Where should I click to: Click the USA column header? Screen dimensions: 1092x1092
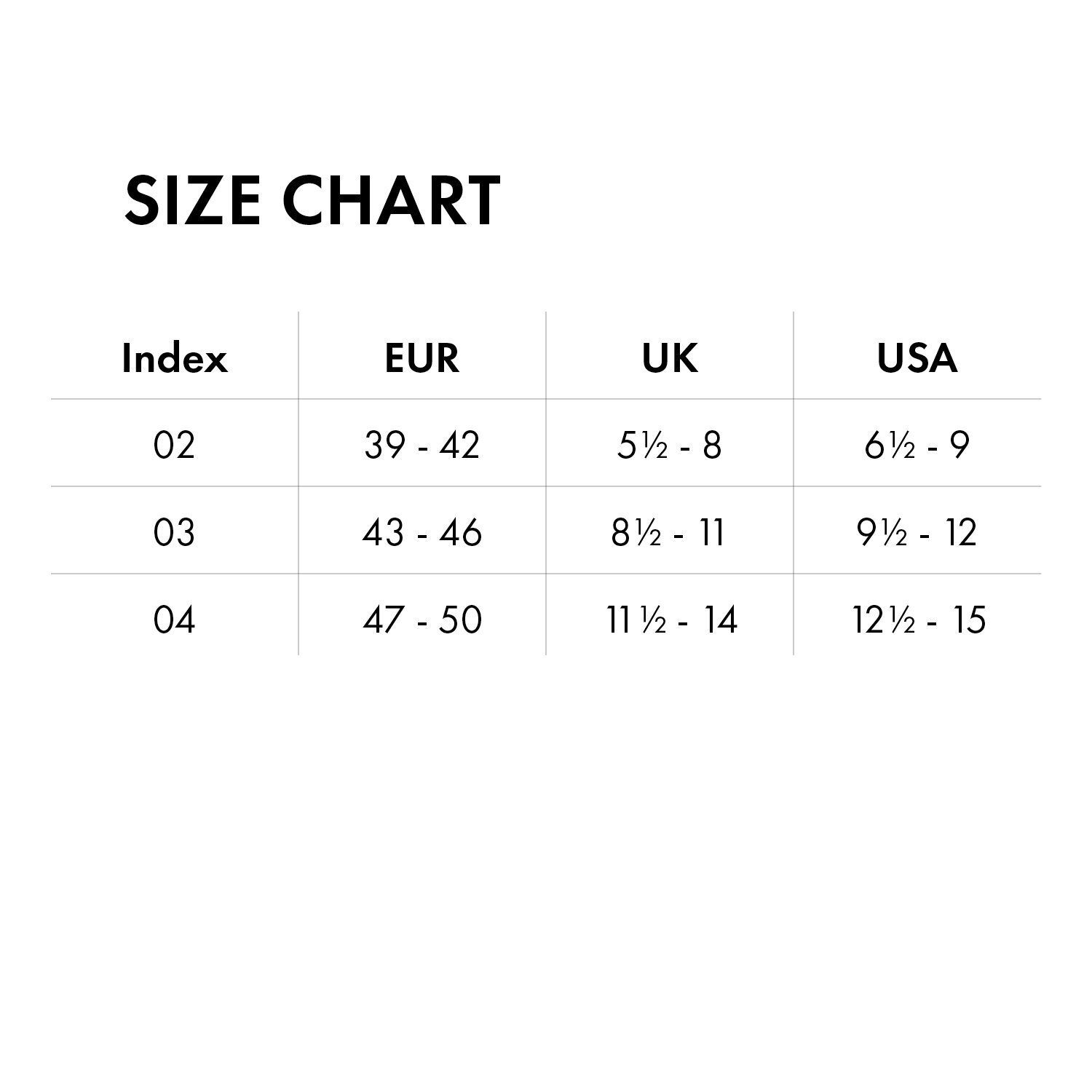(917, 357)
